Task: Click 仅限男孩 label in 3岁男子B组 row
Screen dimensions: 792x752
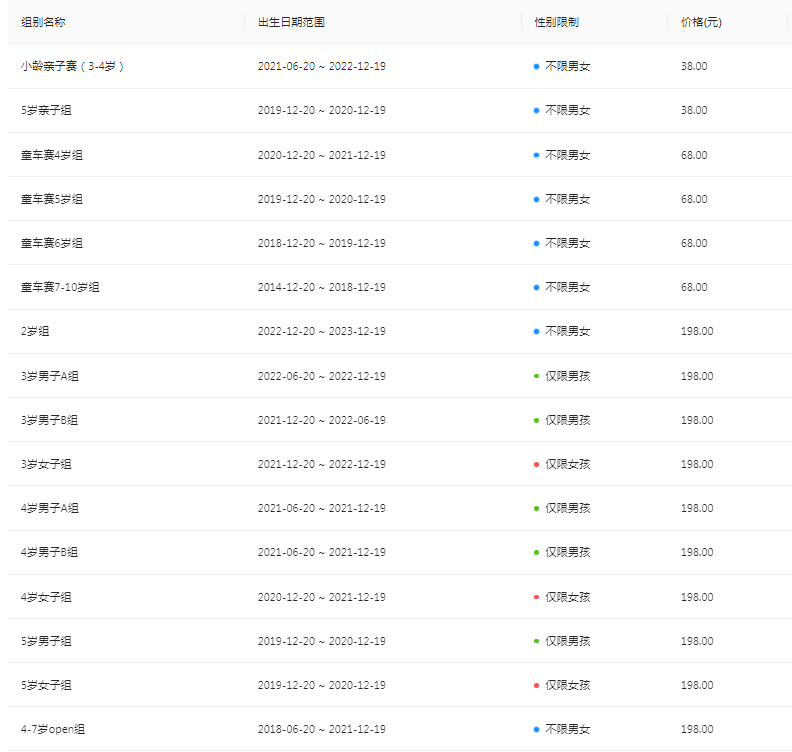Action: (567, 420)
